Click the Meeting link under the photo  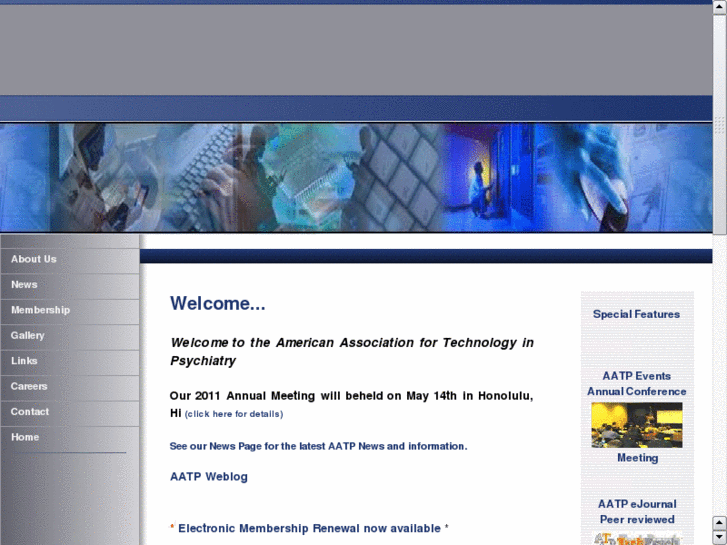coord(638,458)
